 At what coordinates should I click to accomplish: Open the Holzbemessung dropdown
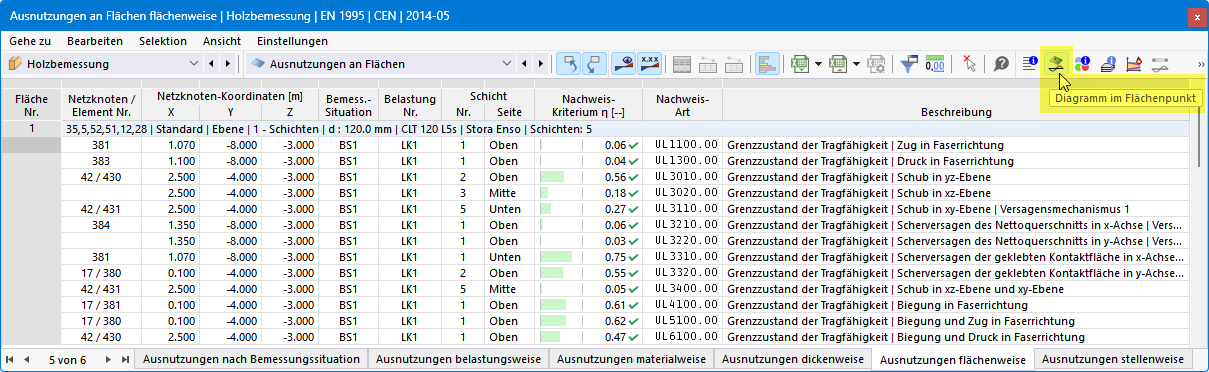[x=194, y=64]
